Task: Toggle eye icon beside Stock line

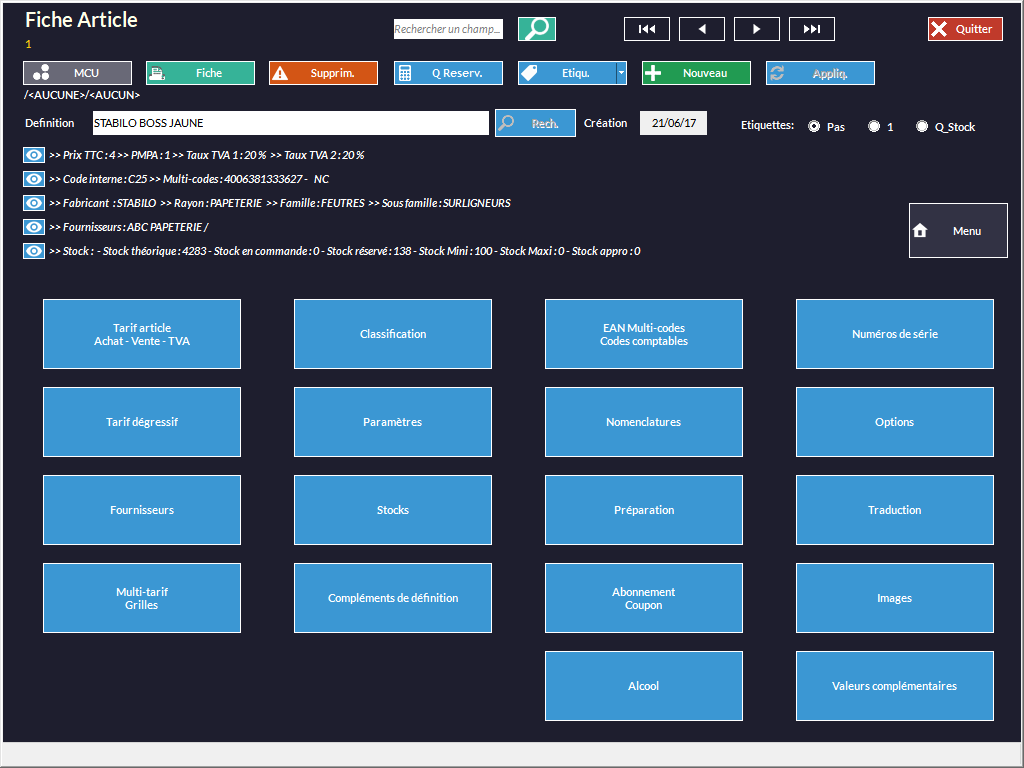Action: [x=34, y=251]
